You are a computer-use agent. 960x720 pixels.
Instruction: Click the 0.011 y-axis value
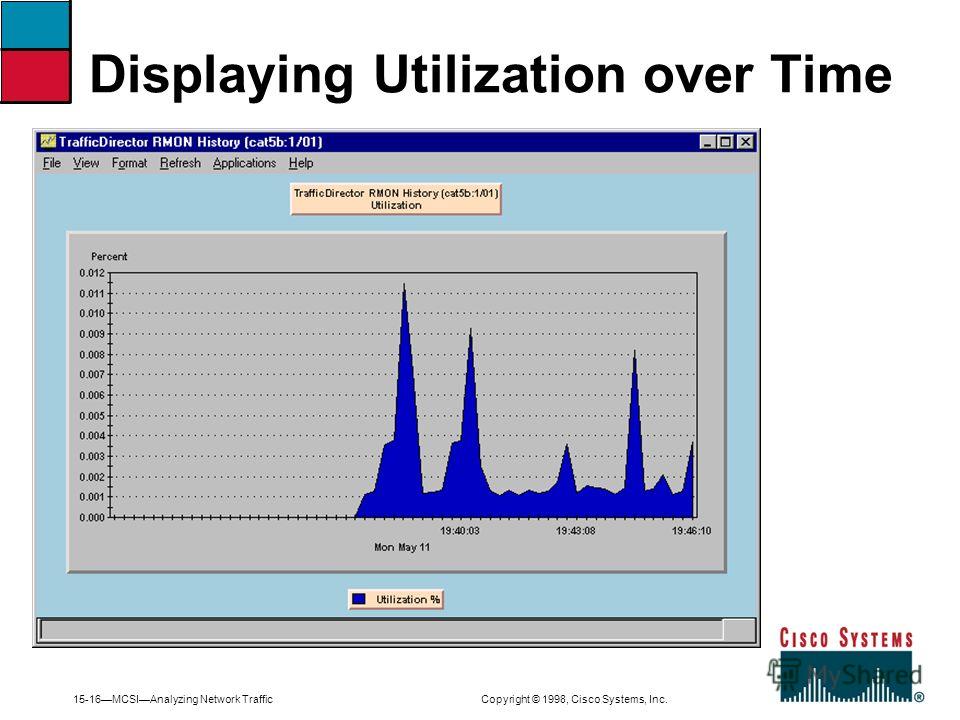(92, 293)
